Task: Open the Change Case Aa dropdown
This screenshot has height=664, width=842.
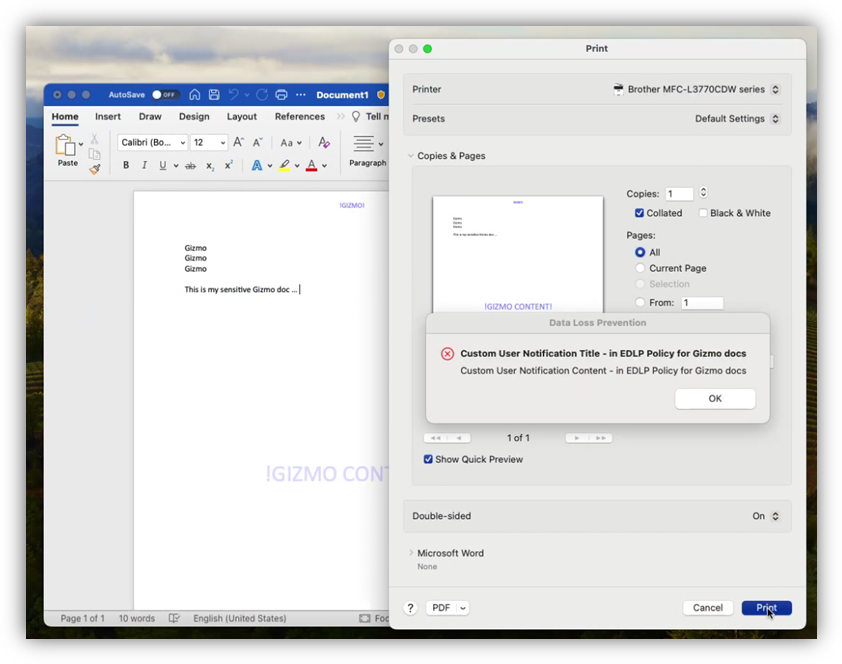Action: pos(291,143)
